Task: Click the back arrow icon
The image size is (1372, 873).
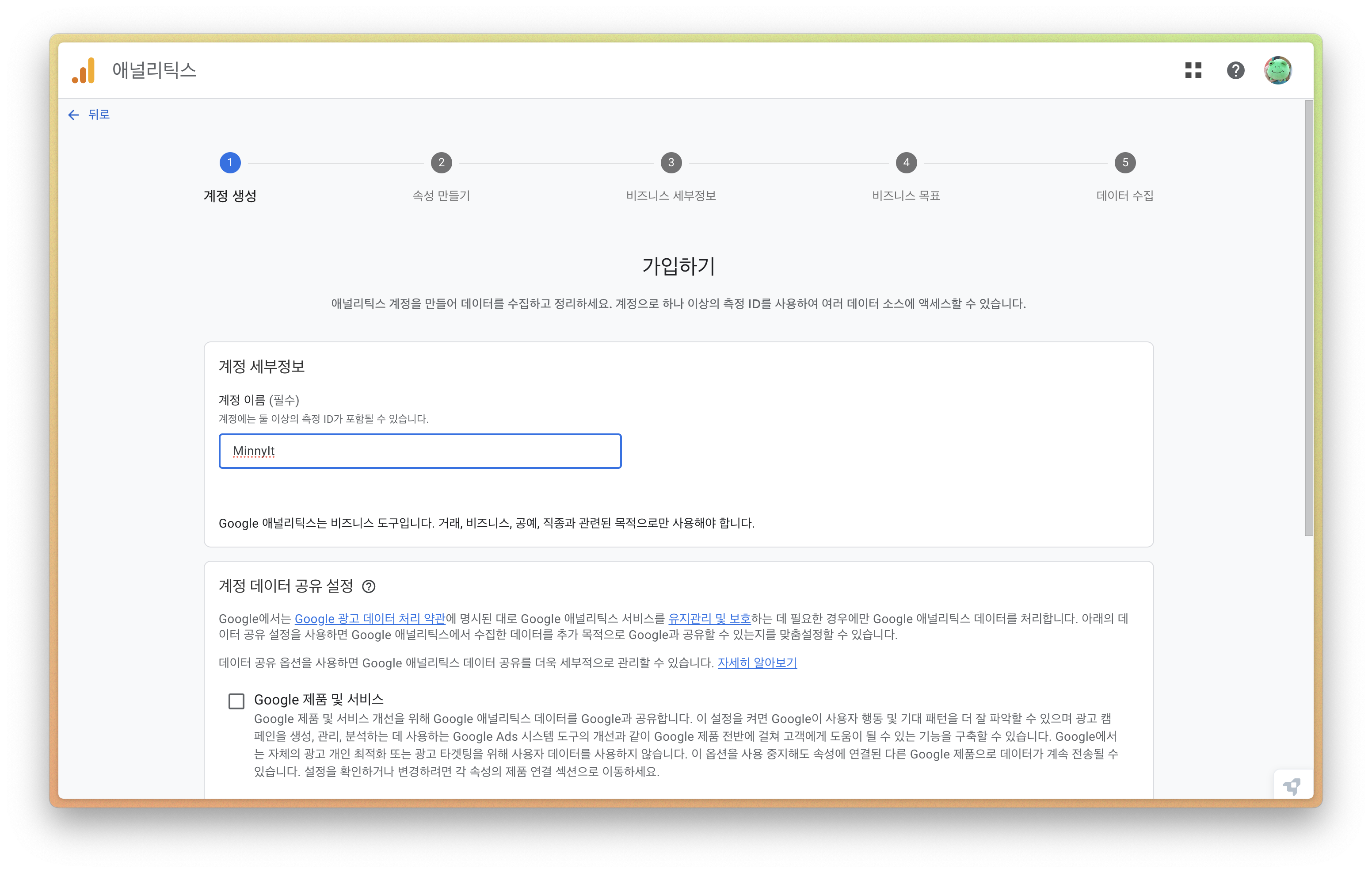Action: [73, 115]
